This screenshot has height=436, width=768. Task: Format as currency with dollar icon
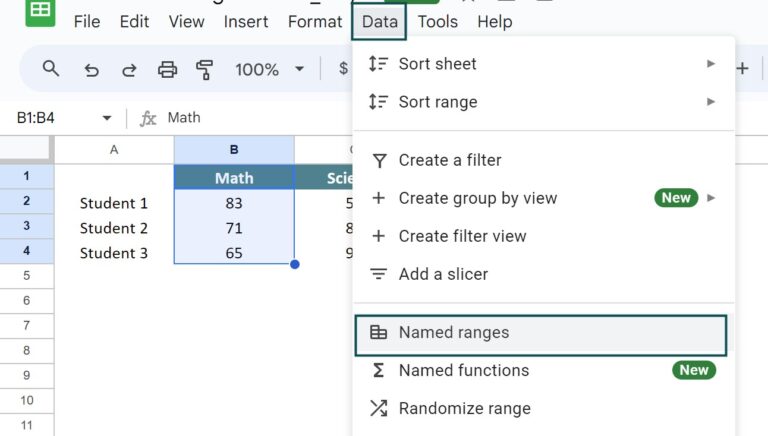coord(343,69)
